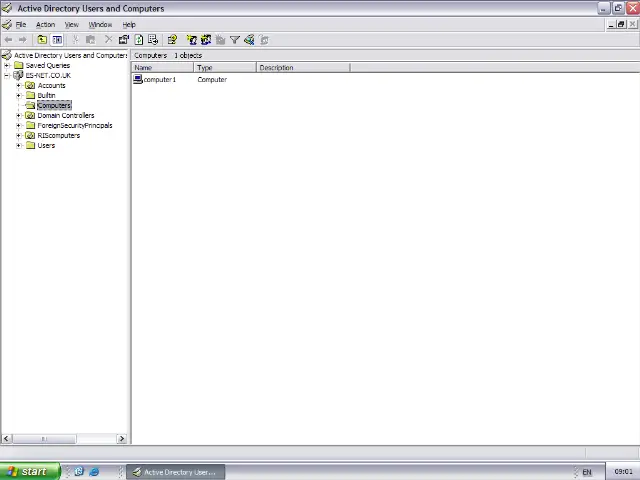The height and width of the screenshot is (480, 640).
Task: Click the Delete X toolbar icon
Action: tap(109, 40)
